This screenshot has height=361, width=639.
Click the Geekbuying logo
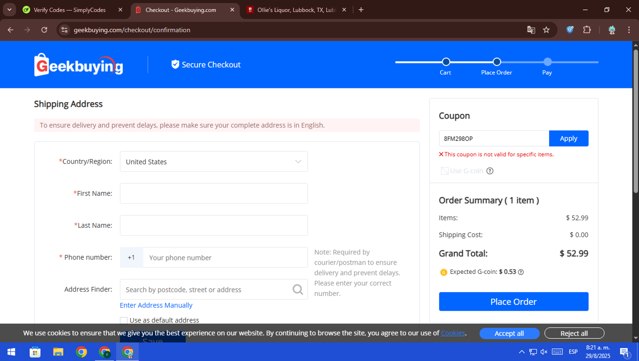[x=79, y=65]
